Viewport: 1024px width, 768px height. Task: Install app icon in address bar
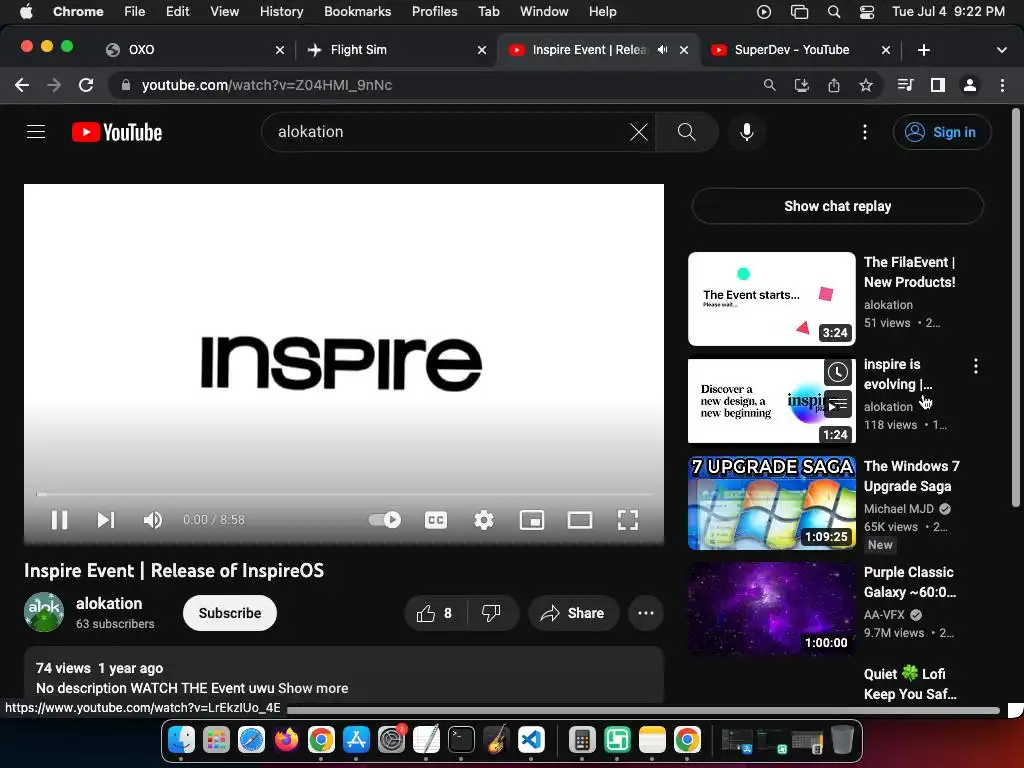(x=801, y=85)
